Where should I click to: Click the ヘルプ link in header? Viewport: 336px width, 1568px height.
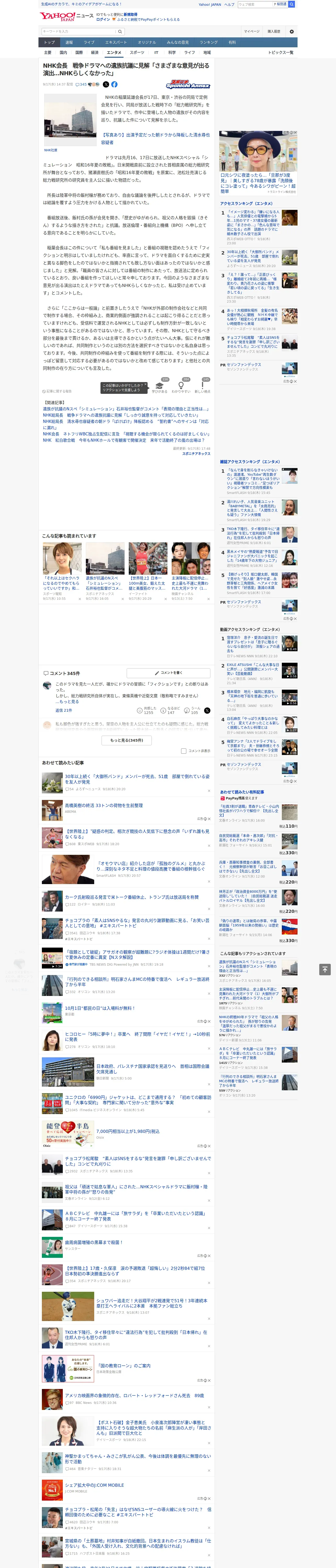pyautogui.click(x=229, y=4)
